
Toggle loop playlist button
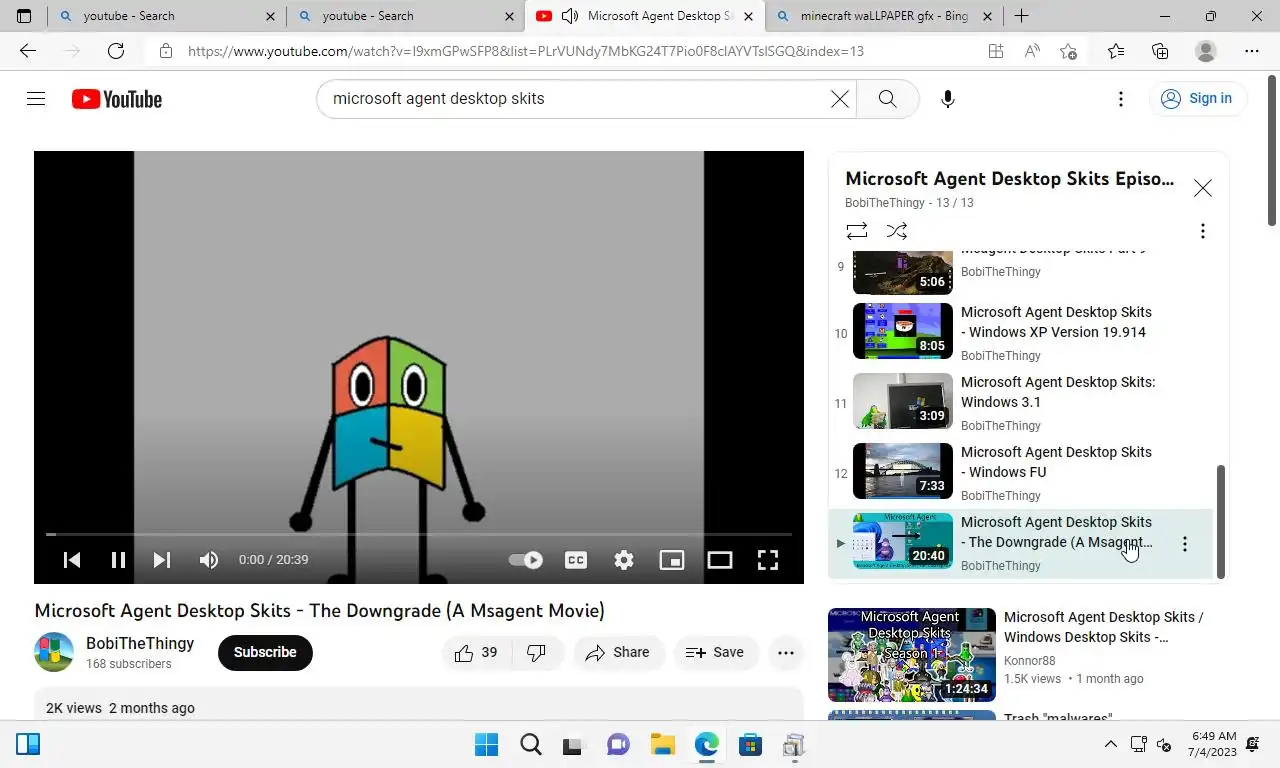tap(857, 231)
